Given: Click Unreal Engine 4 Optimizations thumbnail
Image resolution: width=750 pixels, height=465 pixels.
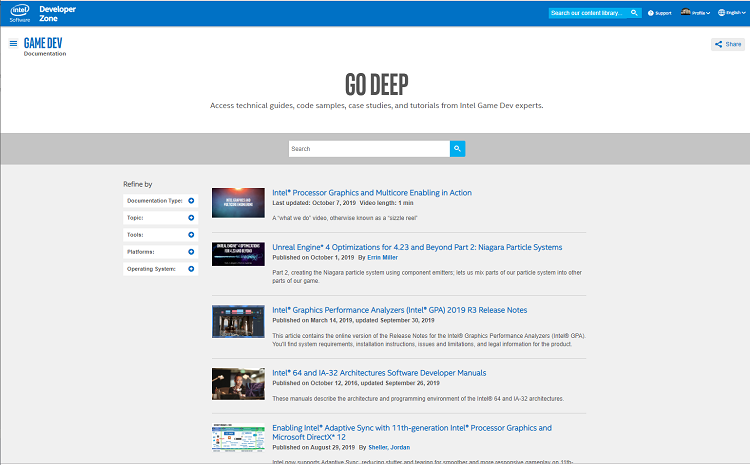Looking at the screenshot, I should 238,254.
